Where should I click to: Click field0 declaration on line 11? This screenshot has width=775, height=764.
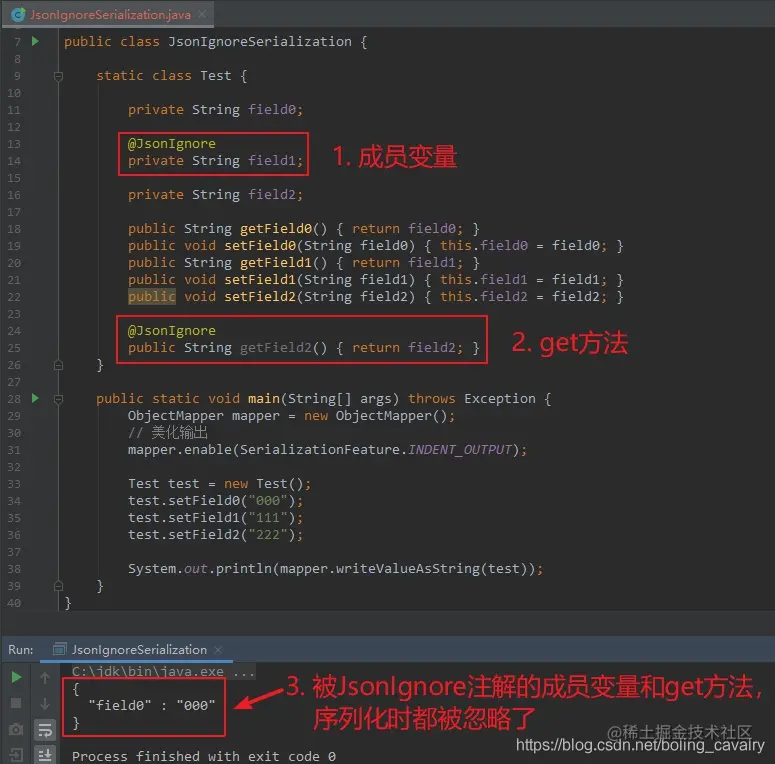point(272,110)
